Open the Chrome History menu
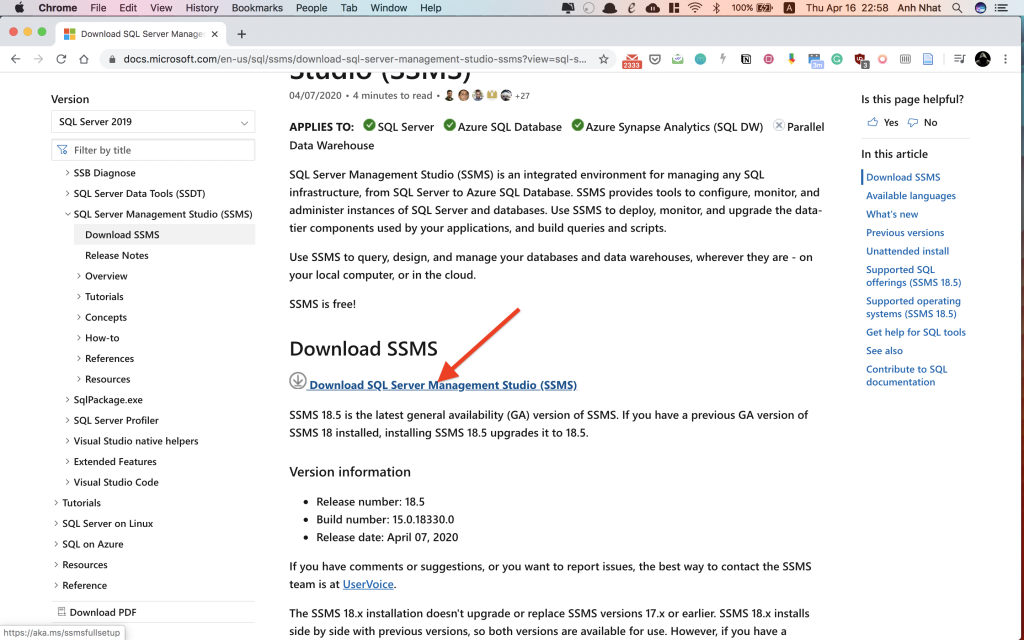Screen dimensions: 1024x640 (202, 8)
